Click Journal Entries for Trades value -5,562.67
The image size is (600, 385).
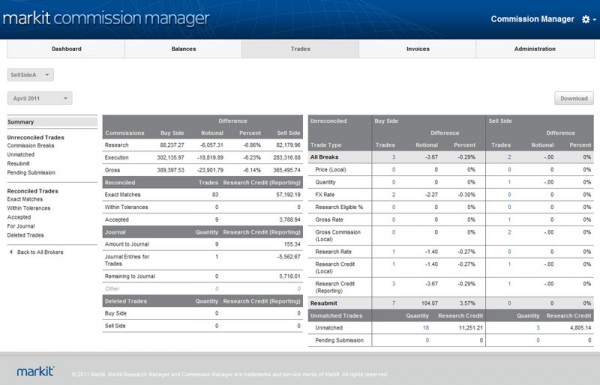(x=289, y=256)
